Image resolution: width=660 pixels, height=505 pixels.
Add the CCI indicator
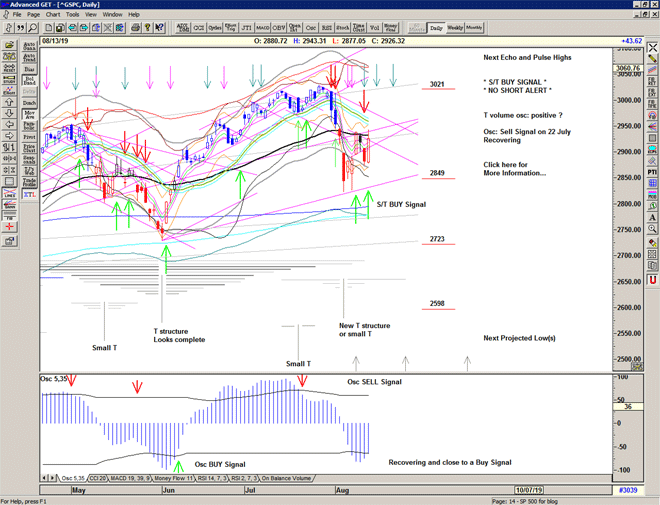point(199,28)
